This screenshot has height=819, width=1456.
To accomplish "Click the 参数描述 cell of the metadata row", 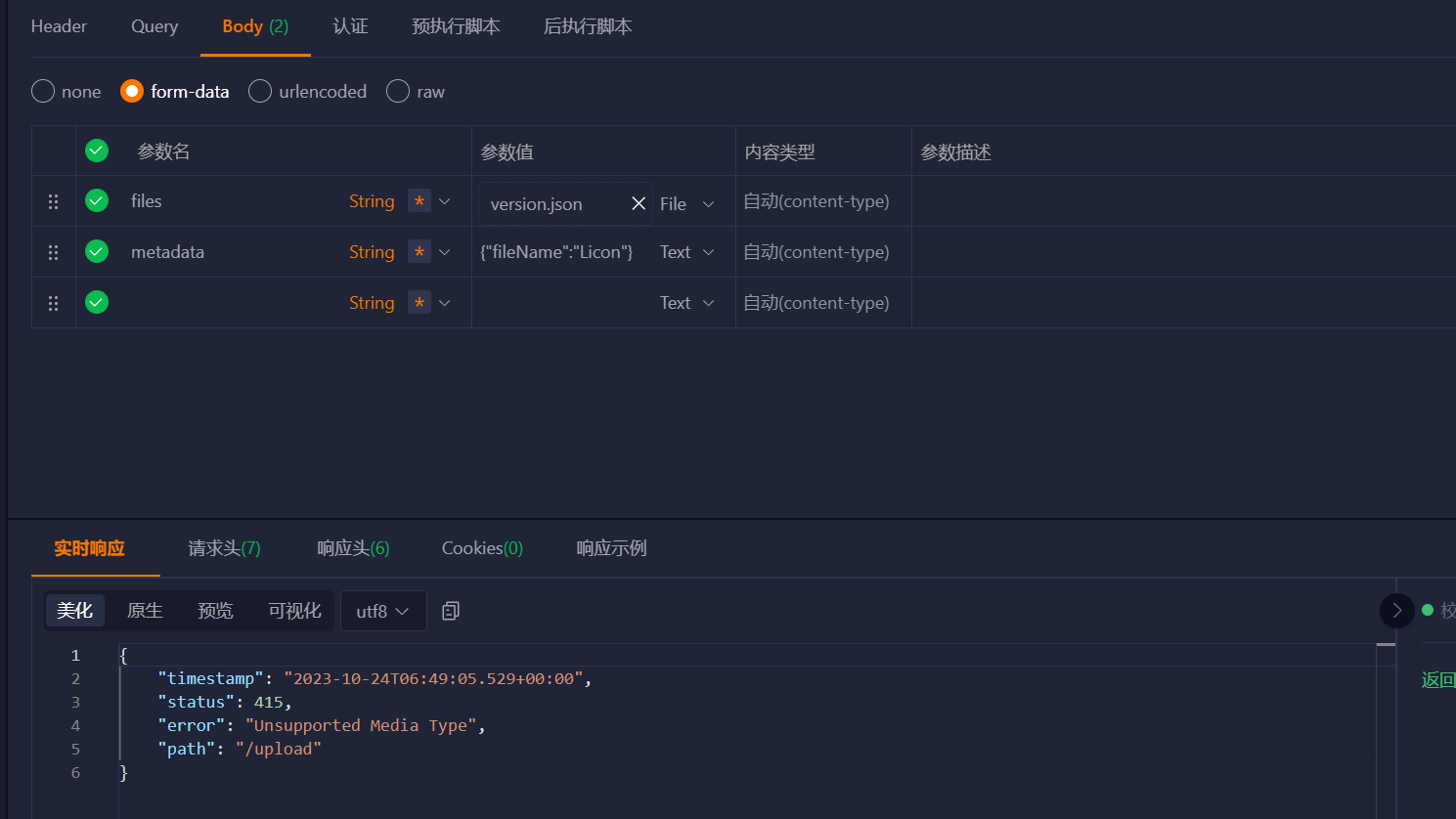I will click(1183, 252).
